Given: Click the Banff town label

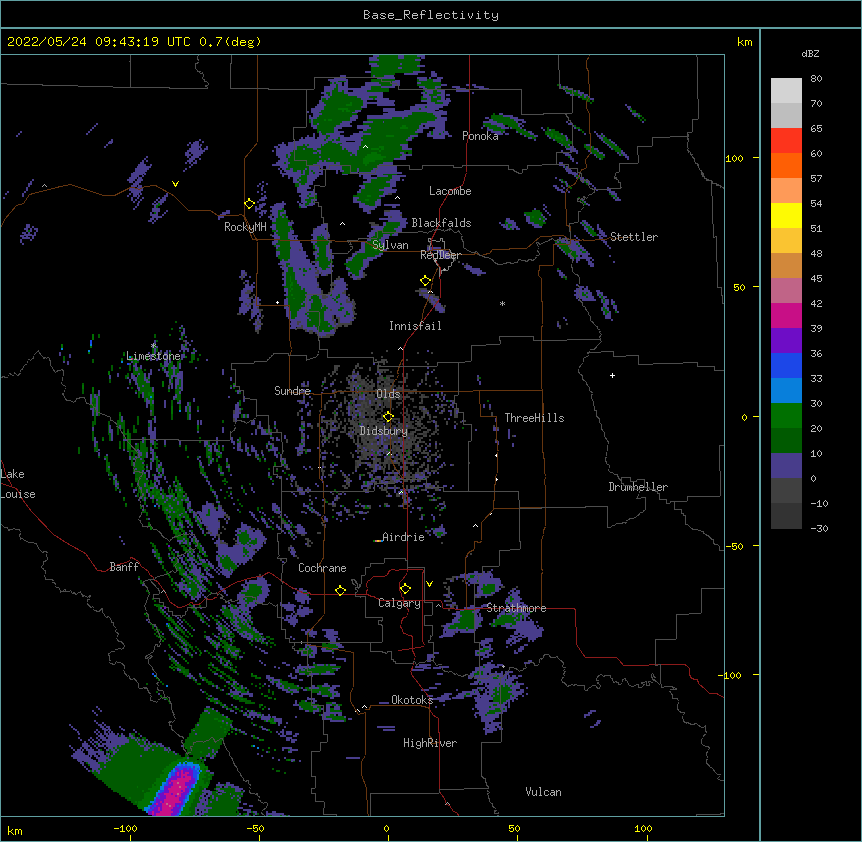Looking at the screenshot, I should pos(124,567).
